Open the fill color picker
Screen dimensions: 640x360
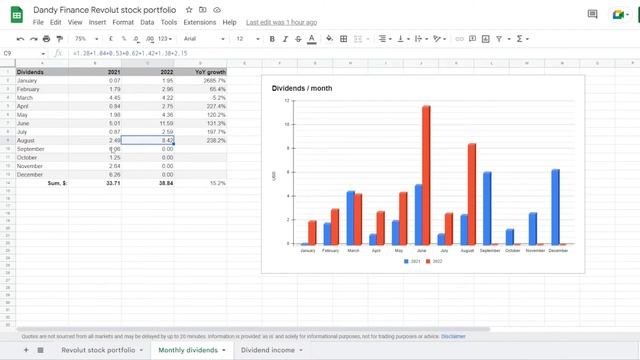point(329,39)
